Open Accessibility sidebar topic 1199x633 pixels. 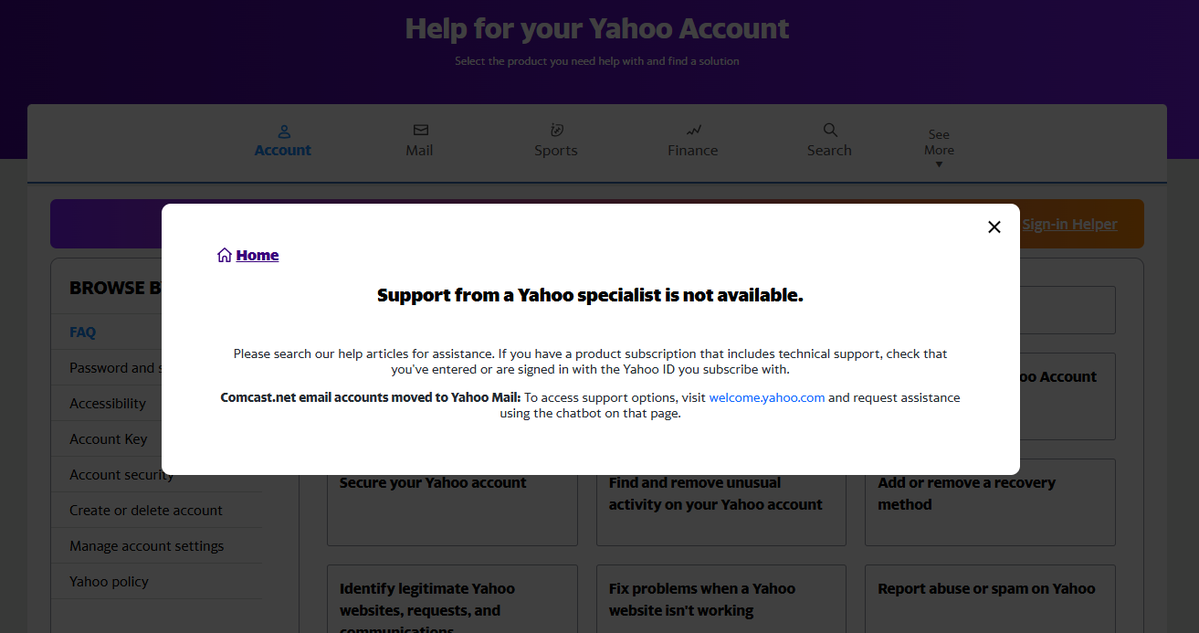107,404
